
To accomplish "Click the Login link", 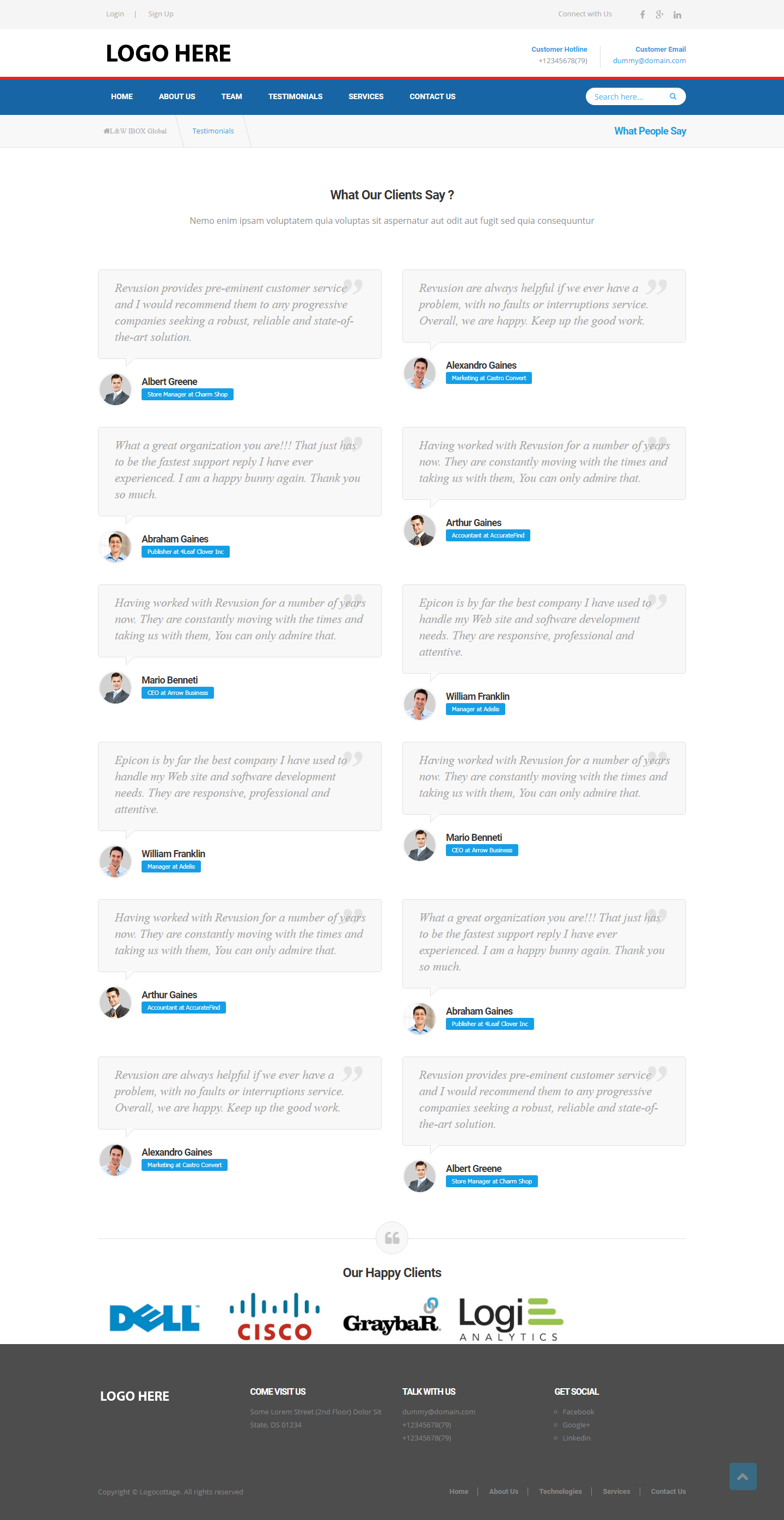I will (115, 14).
